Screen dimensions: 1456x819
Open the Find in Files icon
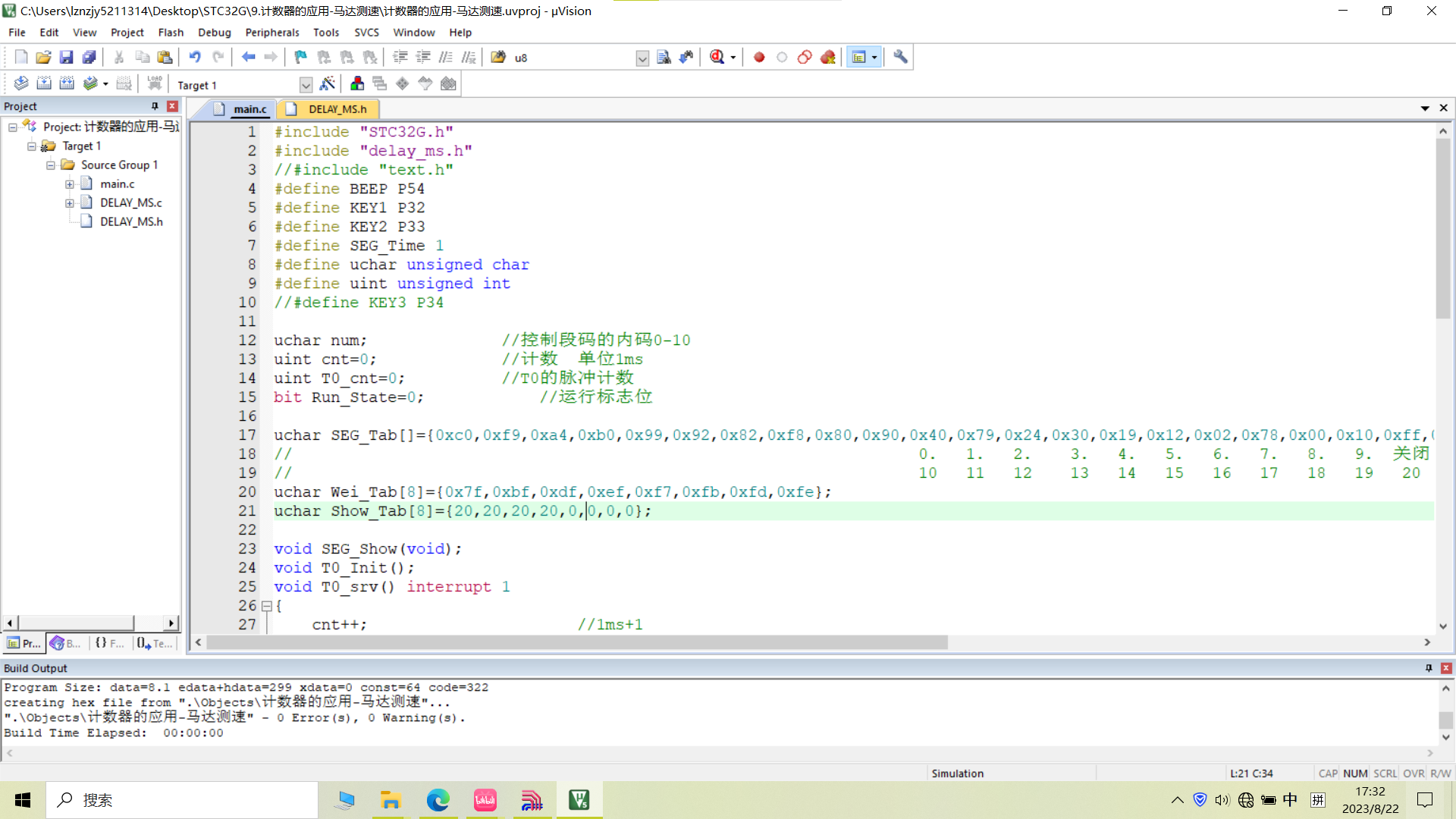pyautogui.click(x=498, y=57)
